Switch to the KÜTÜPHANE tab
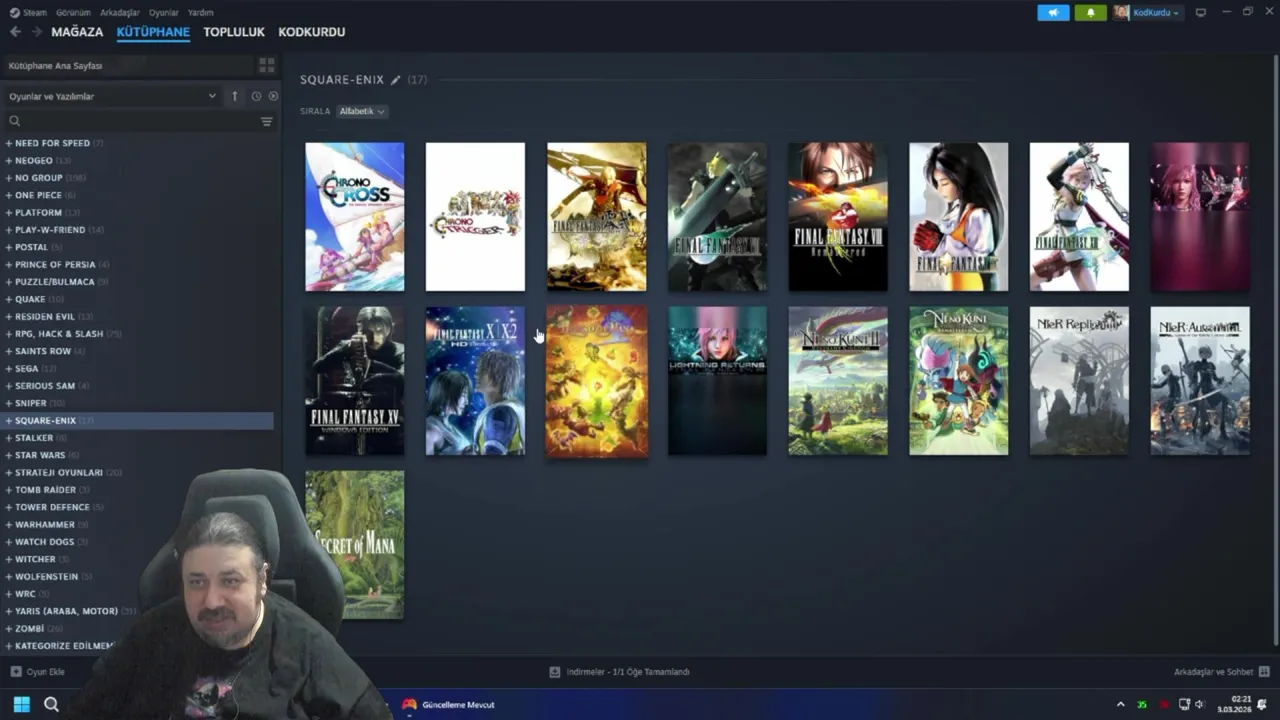The height and width of the screenshot is (720, 1280). coord(153,32)
